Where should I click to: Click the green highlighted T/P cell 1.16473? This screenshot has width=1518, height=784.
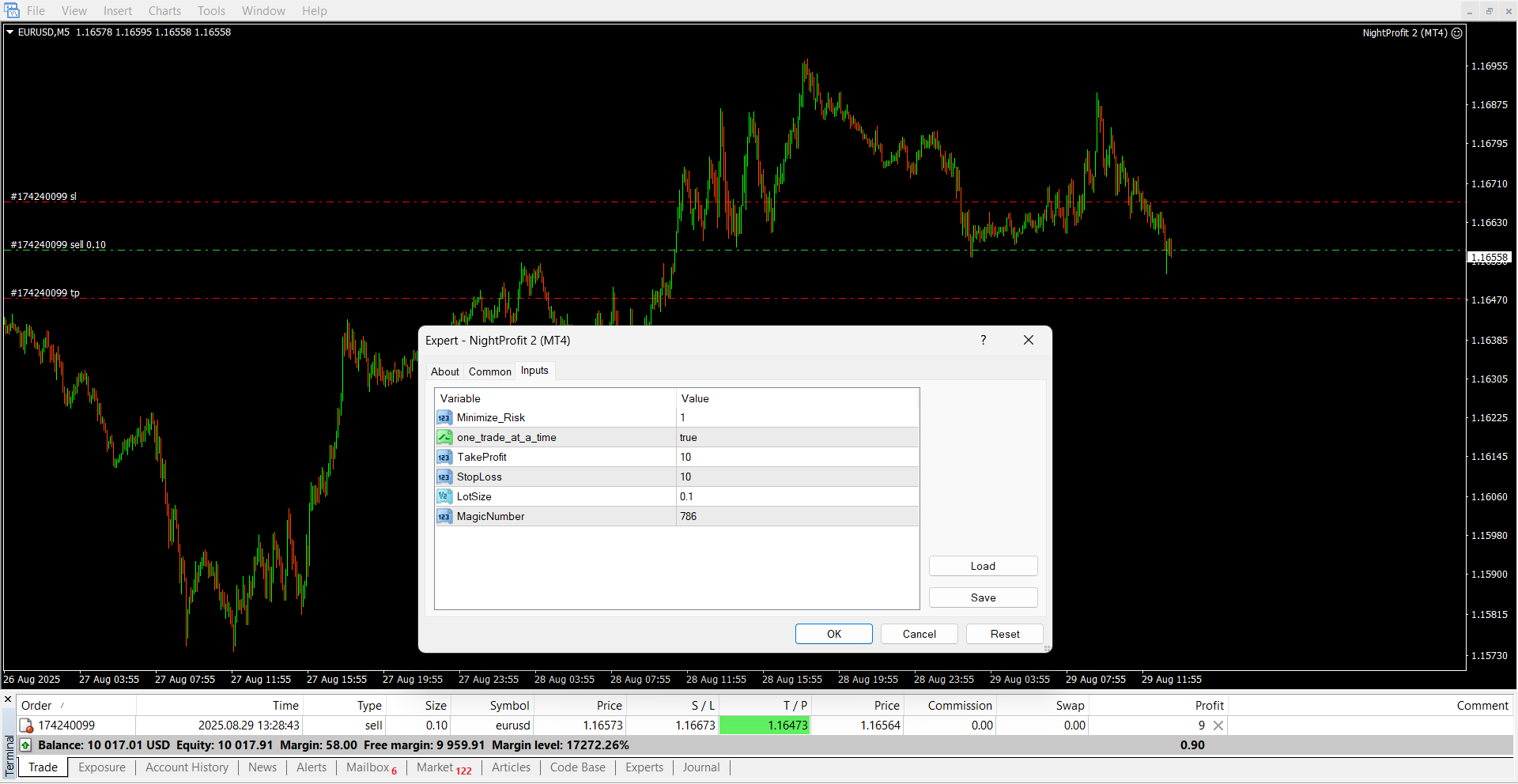pos(765,726)
